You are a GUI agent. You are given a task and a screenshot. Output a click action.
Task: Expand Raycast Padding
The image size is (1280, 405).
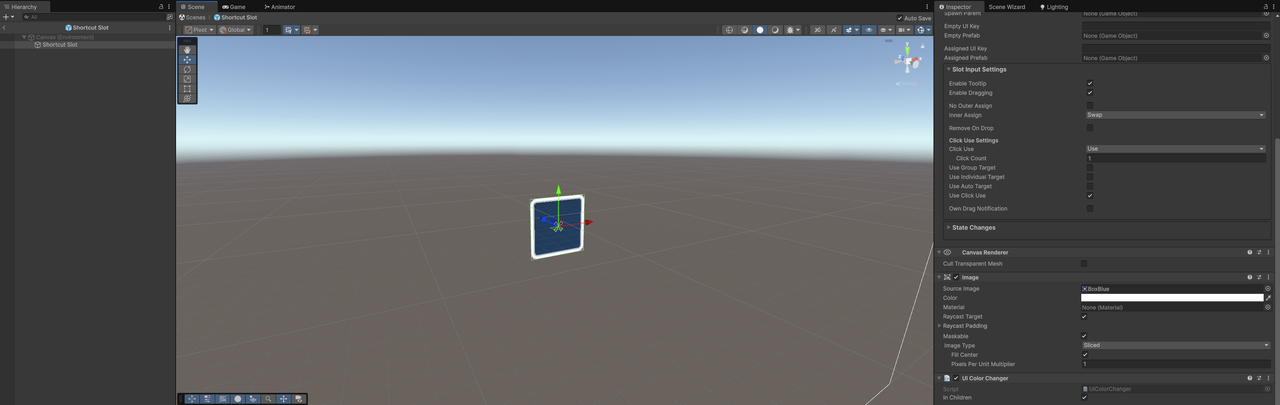[x=939, y=326]
